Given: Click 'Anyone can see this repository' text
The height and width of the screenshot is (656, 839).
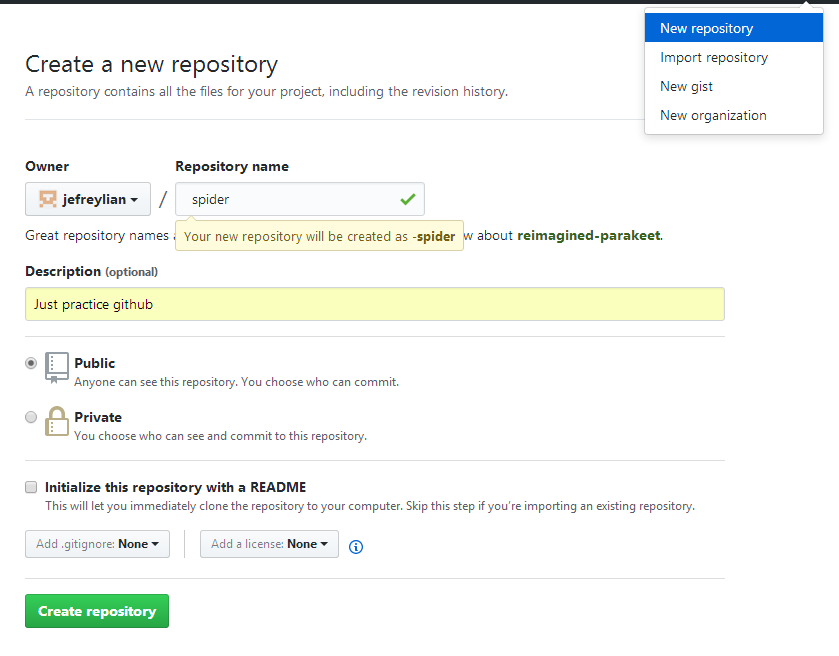Looking at the screenshot, I should click(x=237, y=382).
